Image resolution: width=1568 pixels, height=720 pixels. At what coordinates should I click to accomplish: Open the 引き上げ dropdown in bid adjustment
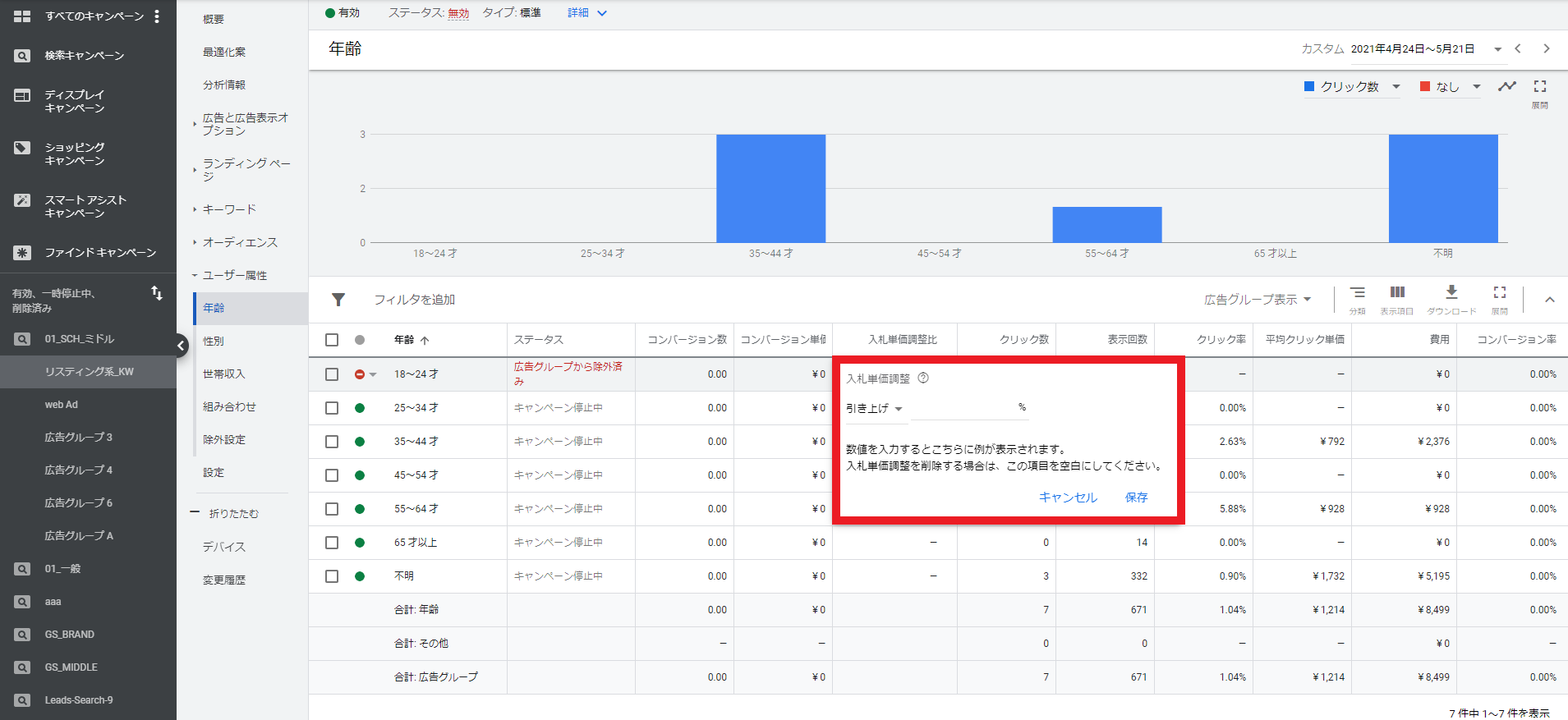point(874,408)
